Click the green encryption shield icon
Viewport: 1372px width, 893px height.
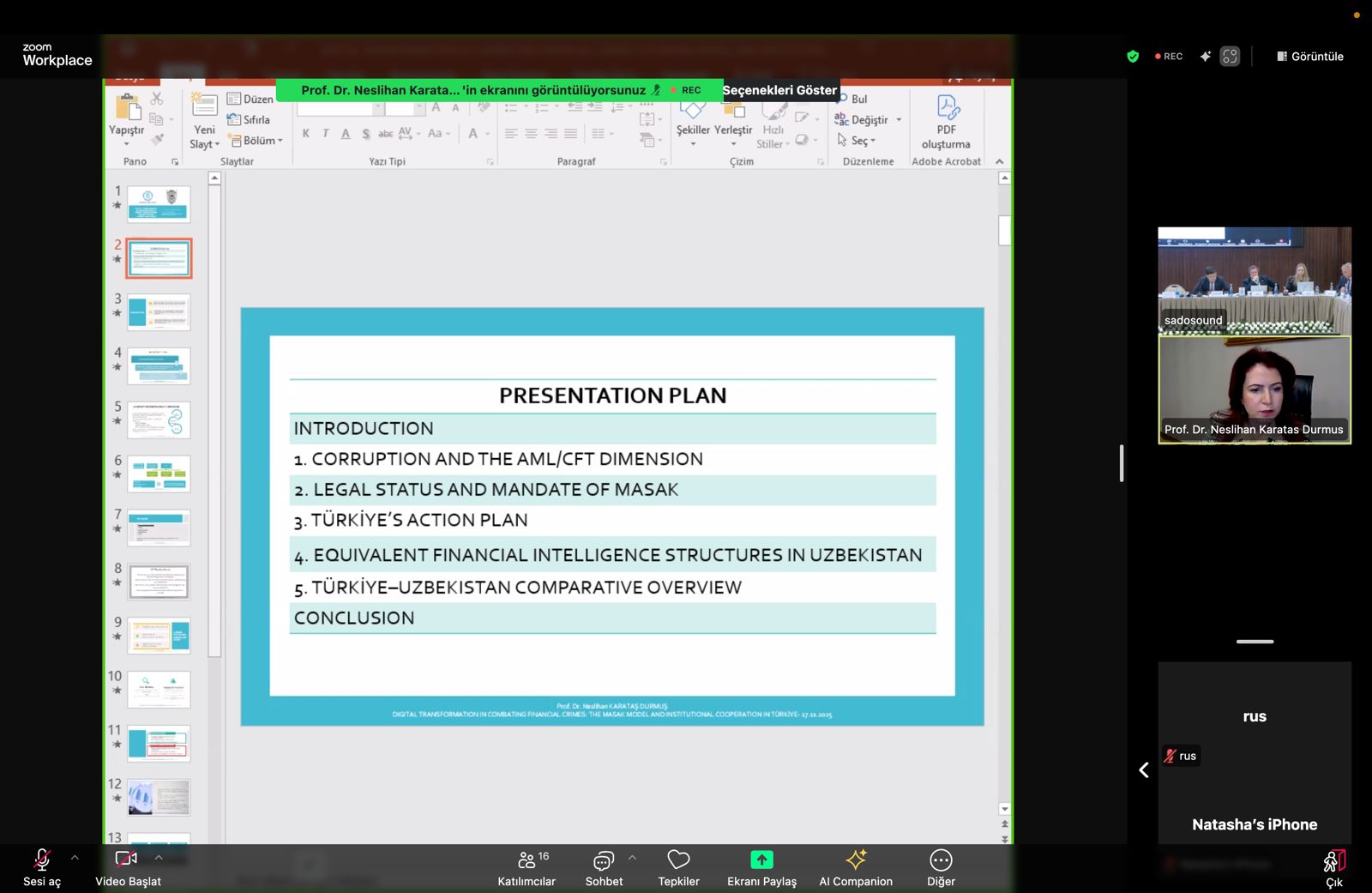1133,57
